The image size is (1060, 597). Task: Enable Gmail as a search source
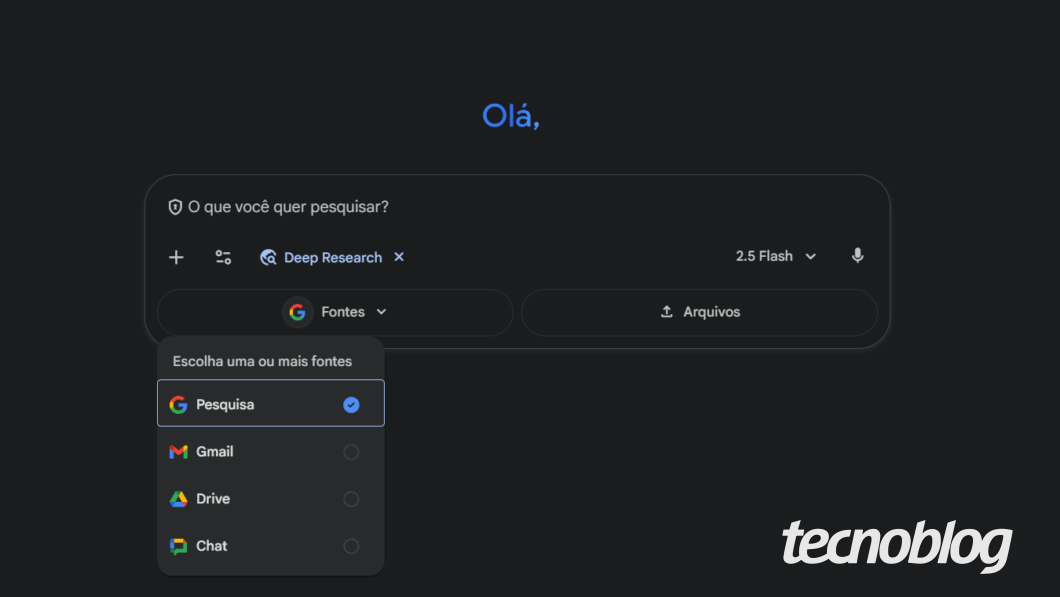click(351, 451)
